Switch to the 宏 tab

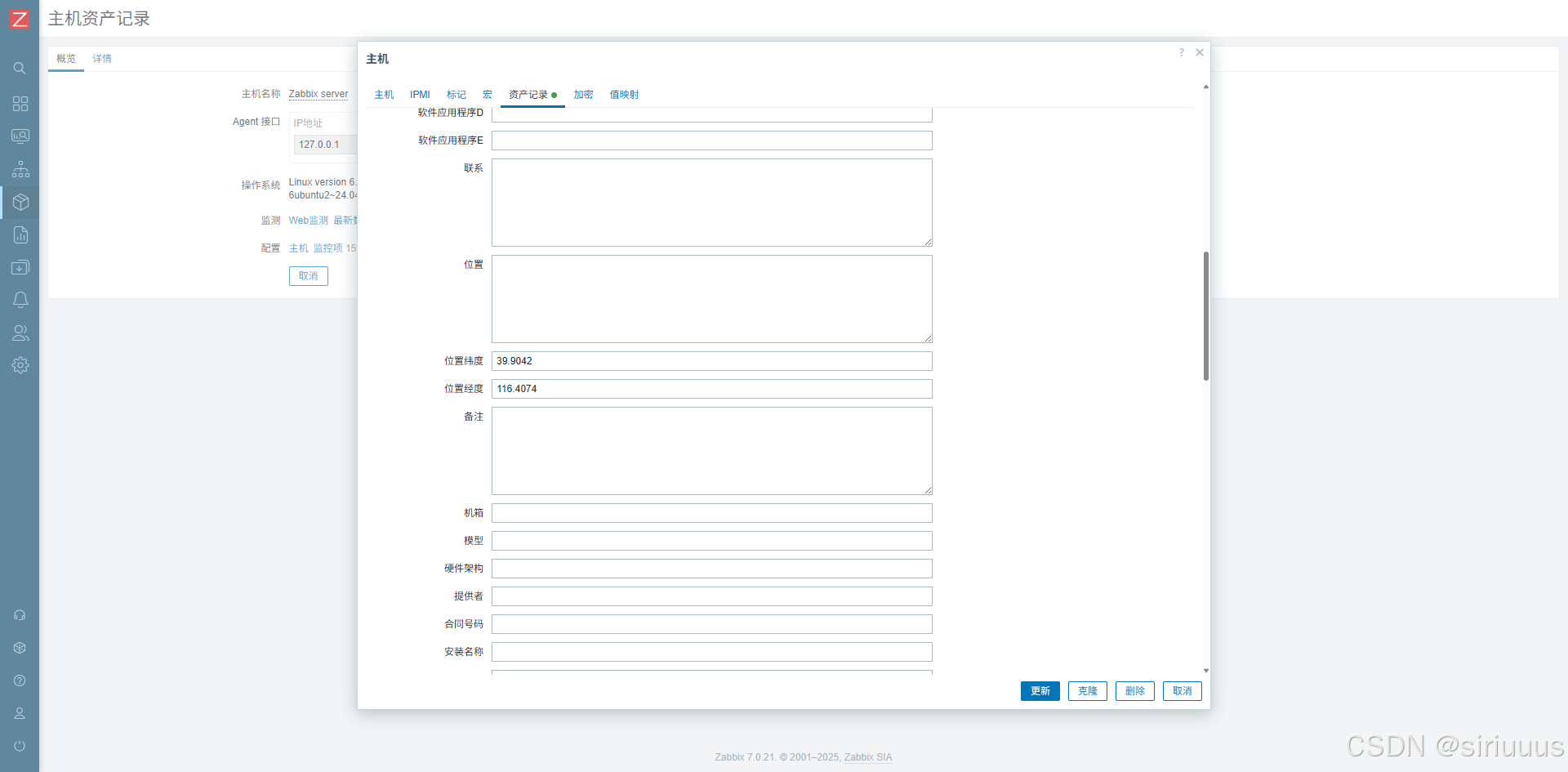pos(488,95)
